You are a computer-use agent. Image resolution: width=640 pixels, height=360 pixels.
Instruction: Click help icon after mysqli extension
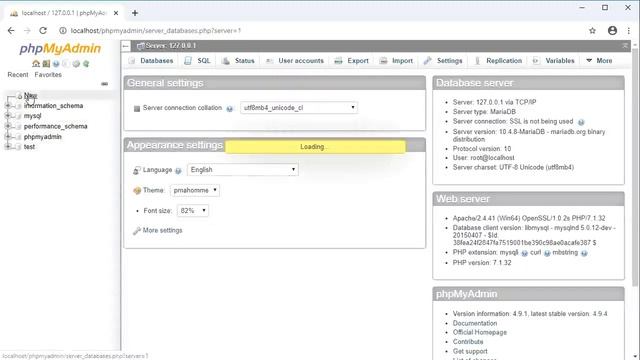(524, 253)
